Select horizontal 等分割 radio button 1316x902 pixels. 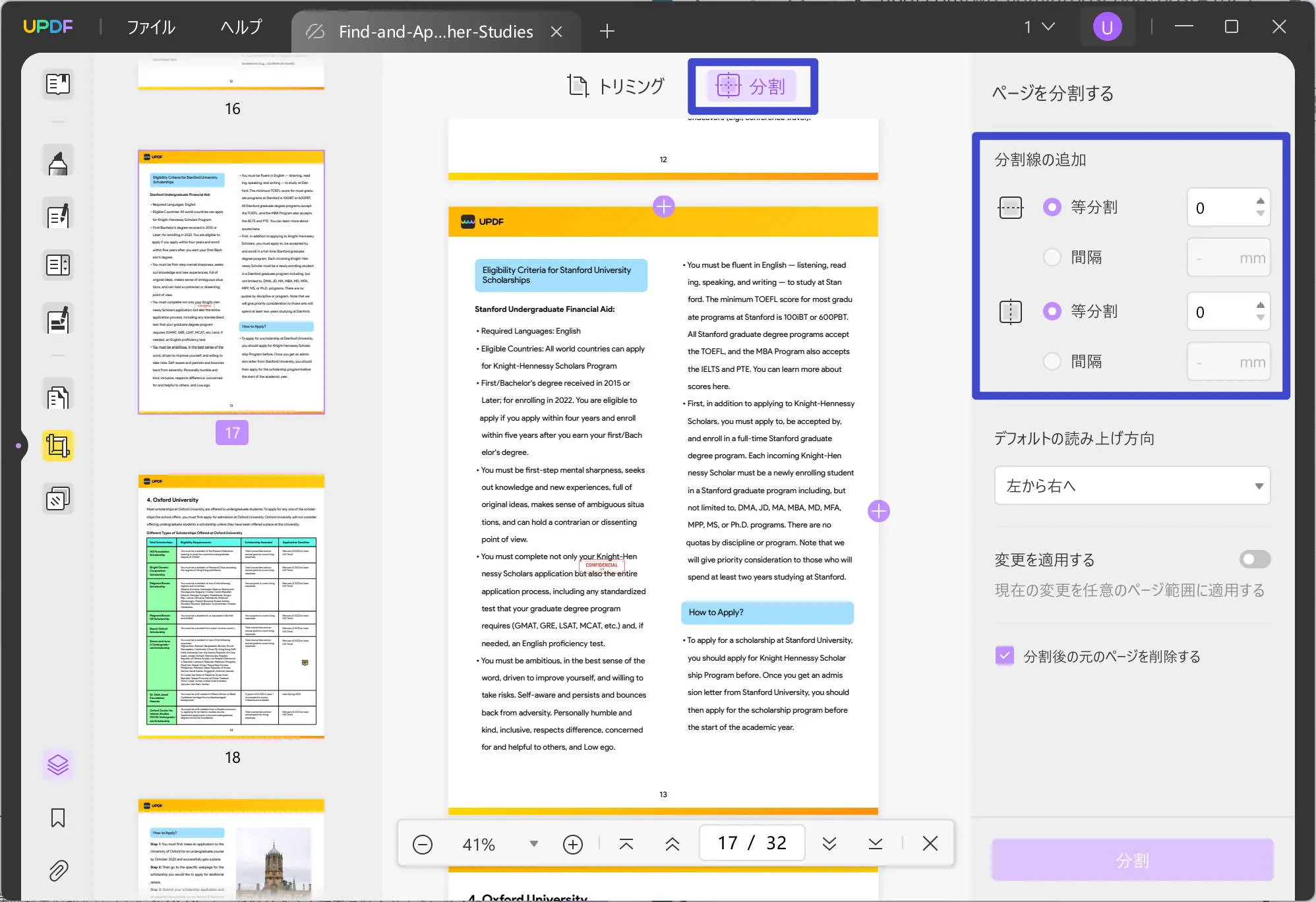coord(1052,207)
